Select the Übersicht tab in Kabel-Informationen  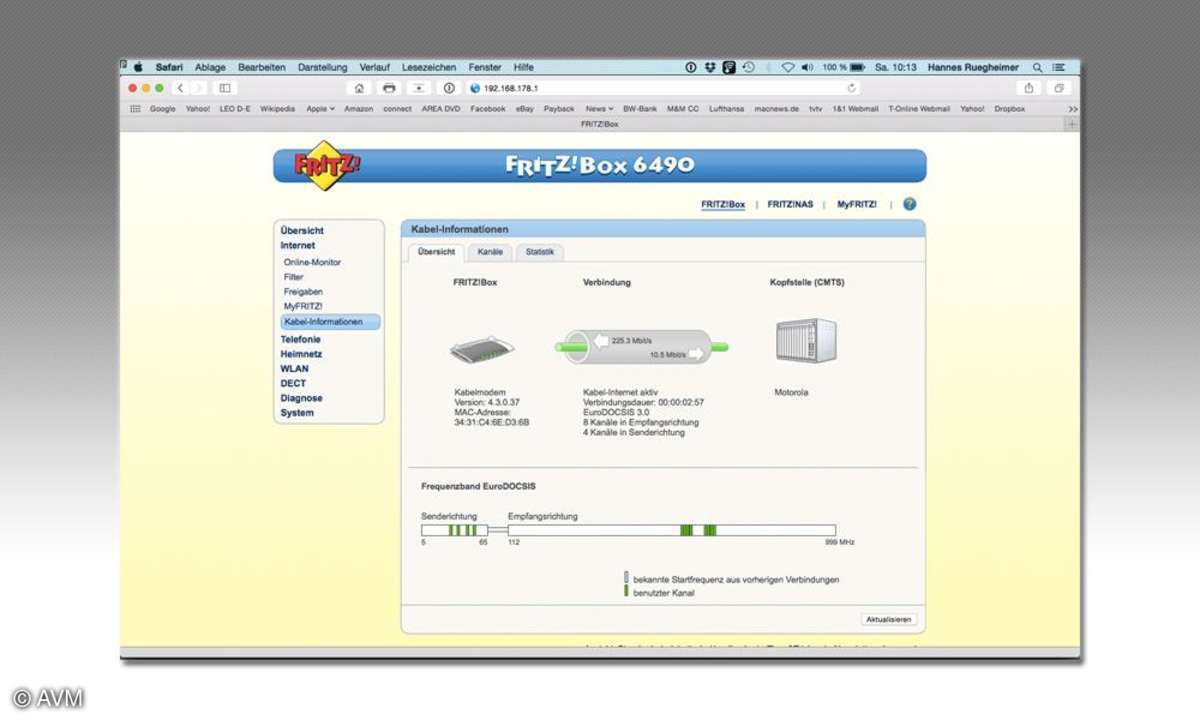436,252
